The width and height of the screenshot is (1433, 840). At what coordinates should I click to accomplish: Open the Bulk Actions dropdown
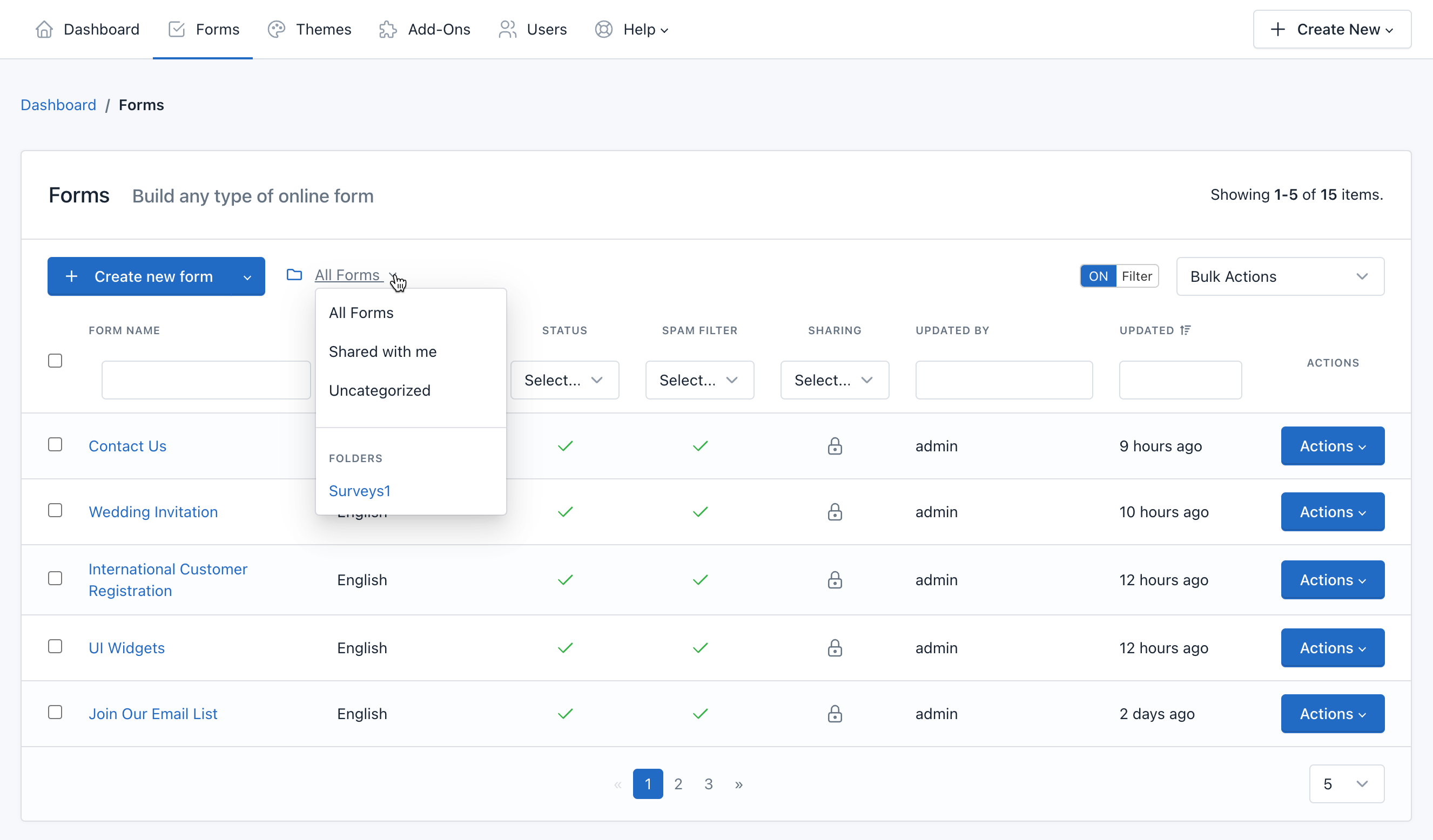[x=1280, y=276]
